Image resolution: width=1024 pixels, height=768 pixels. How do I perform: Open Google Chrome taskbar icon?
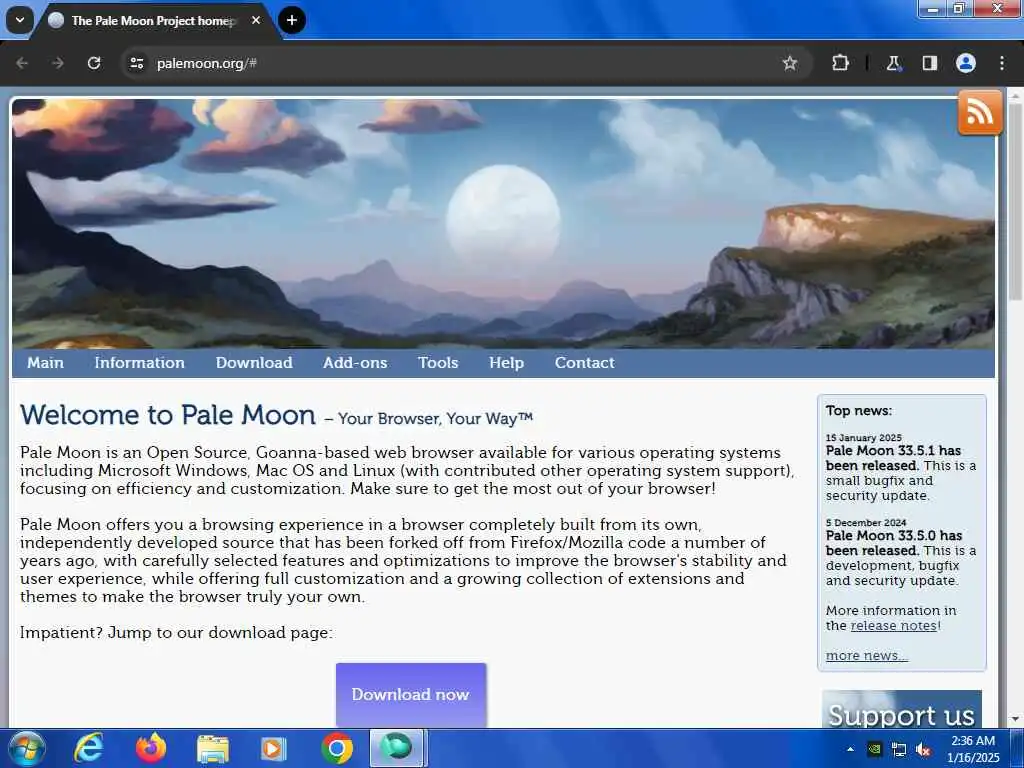click(x=337, y=748)
